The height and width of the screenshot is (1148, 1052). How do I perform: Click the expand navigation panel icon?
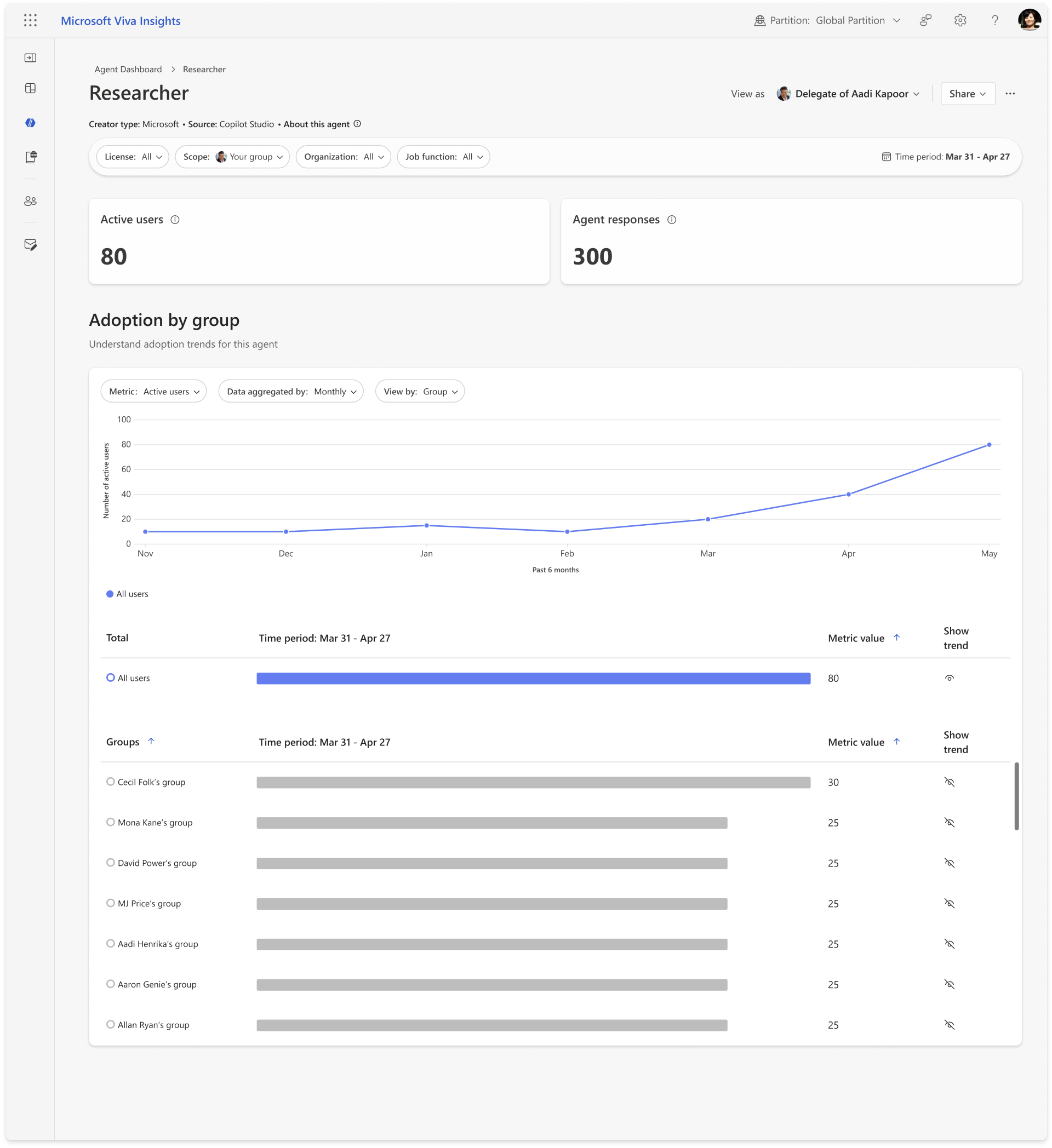31,58
